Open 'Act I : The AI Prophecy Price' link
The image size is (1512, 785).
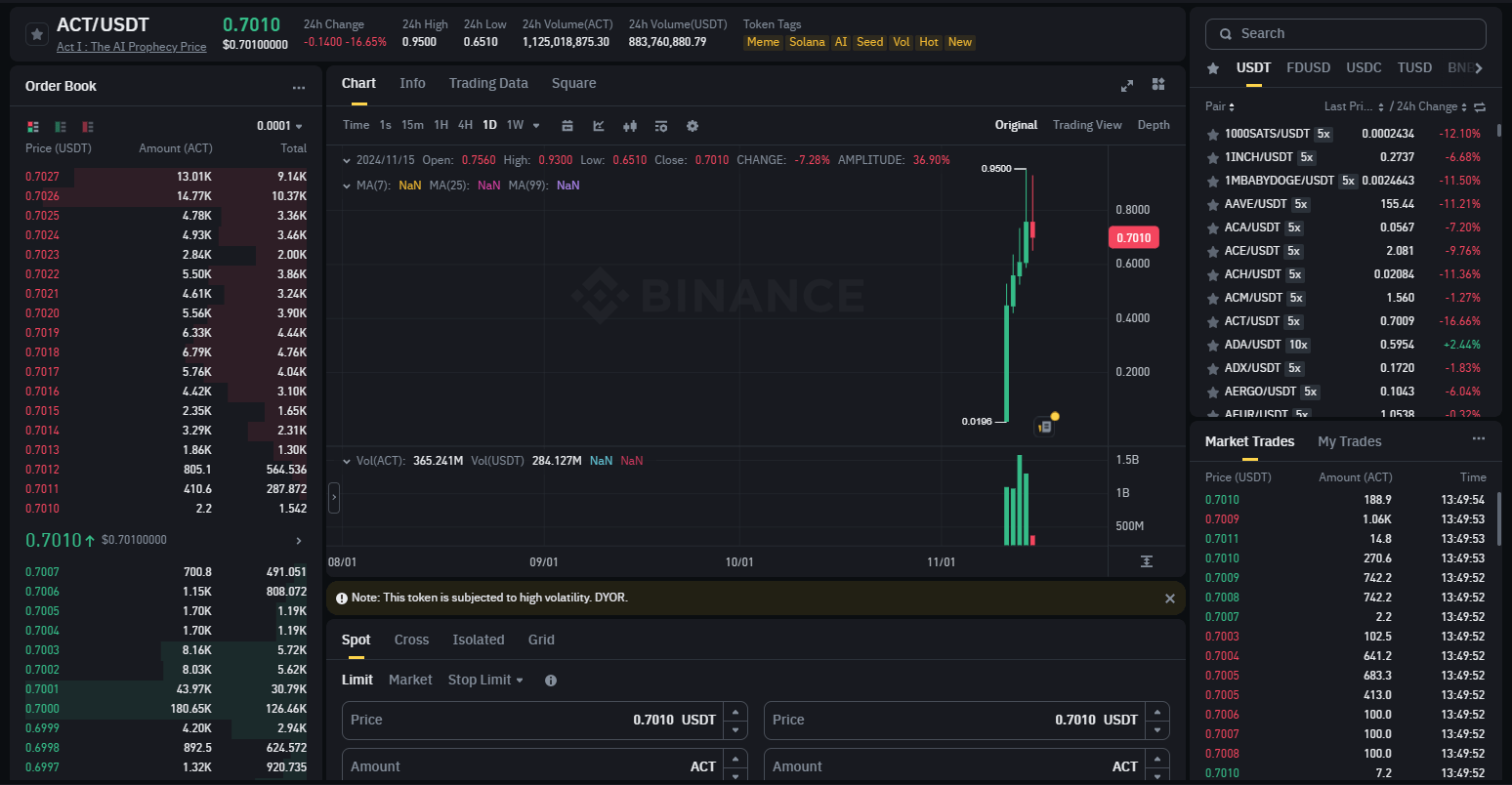(x=131, y=47)
